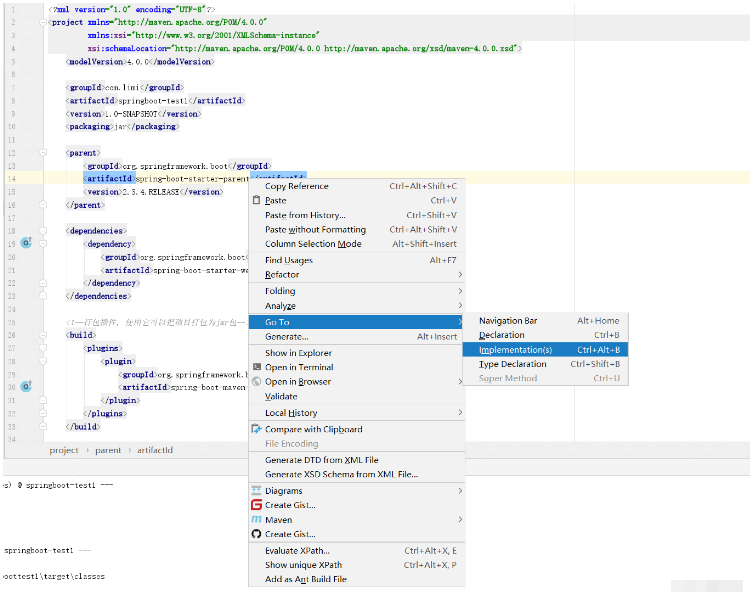Screen dimensions: 752x597
Task: Choose Show unique XPath
Action: pos(357,565)
